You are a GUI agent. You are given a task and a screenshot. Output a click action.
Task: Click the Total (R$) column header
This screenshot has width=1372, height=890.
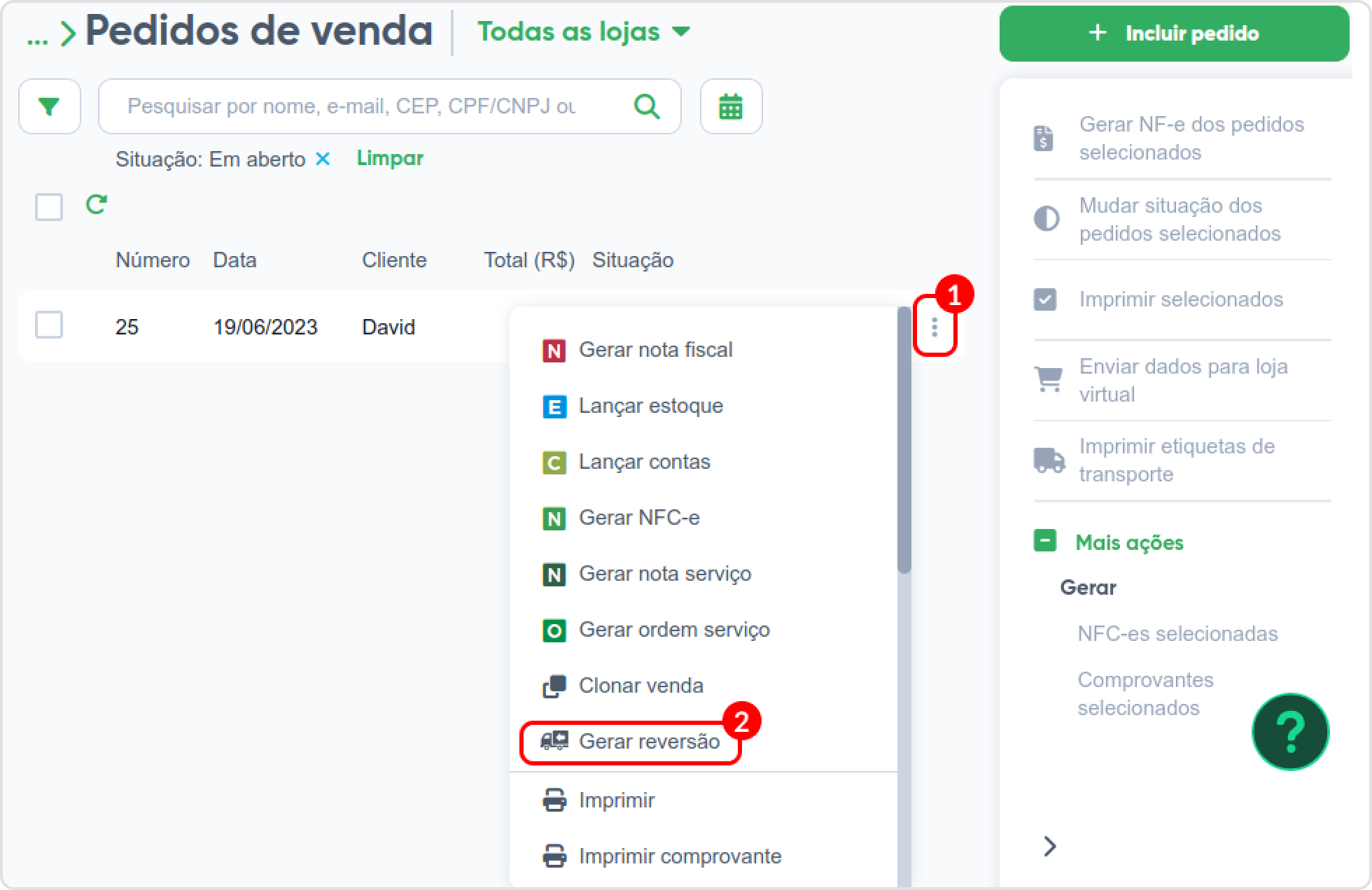pos(529,260)
